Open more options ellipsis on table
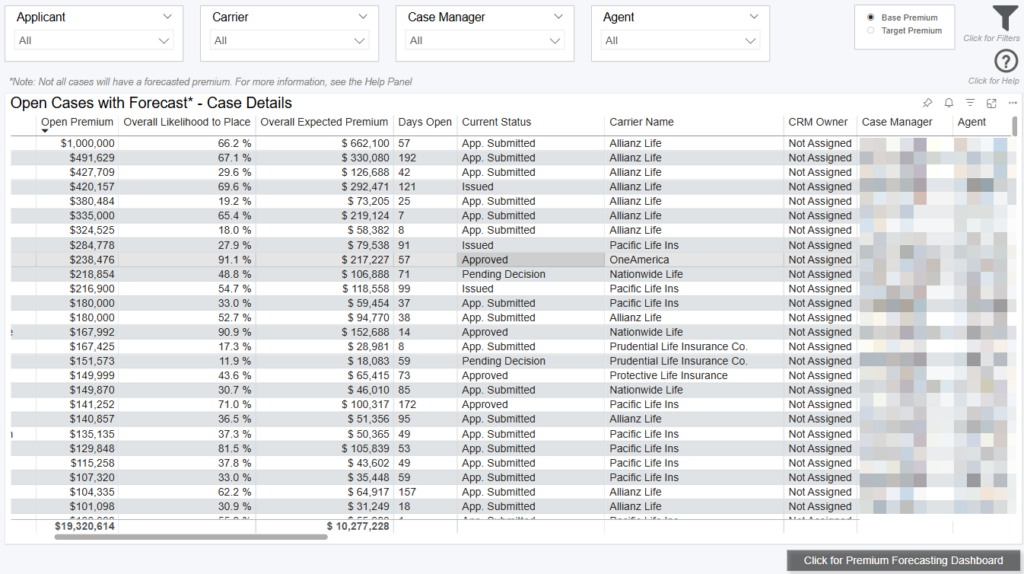Screen dimensions: 1024x574 [x=1012, y=103]
